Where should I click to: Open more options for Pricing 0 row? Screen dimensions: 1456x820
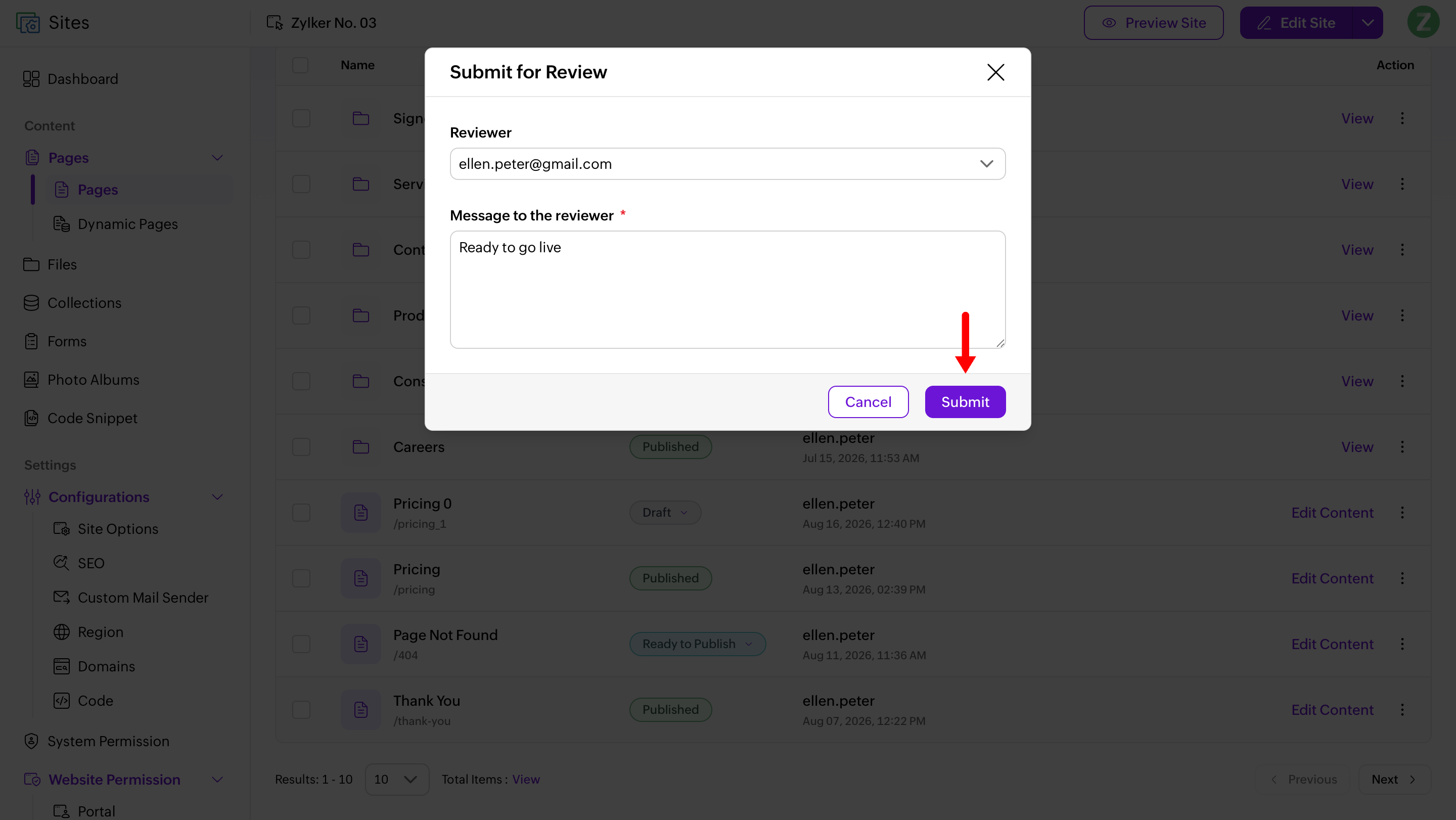pos(1402,513)
